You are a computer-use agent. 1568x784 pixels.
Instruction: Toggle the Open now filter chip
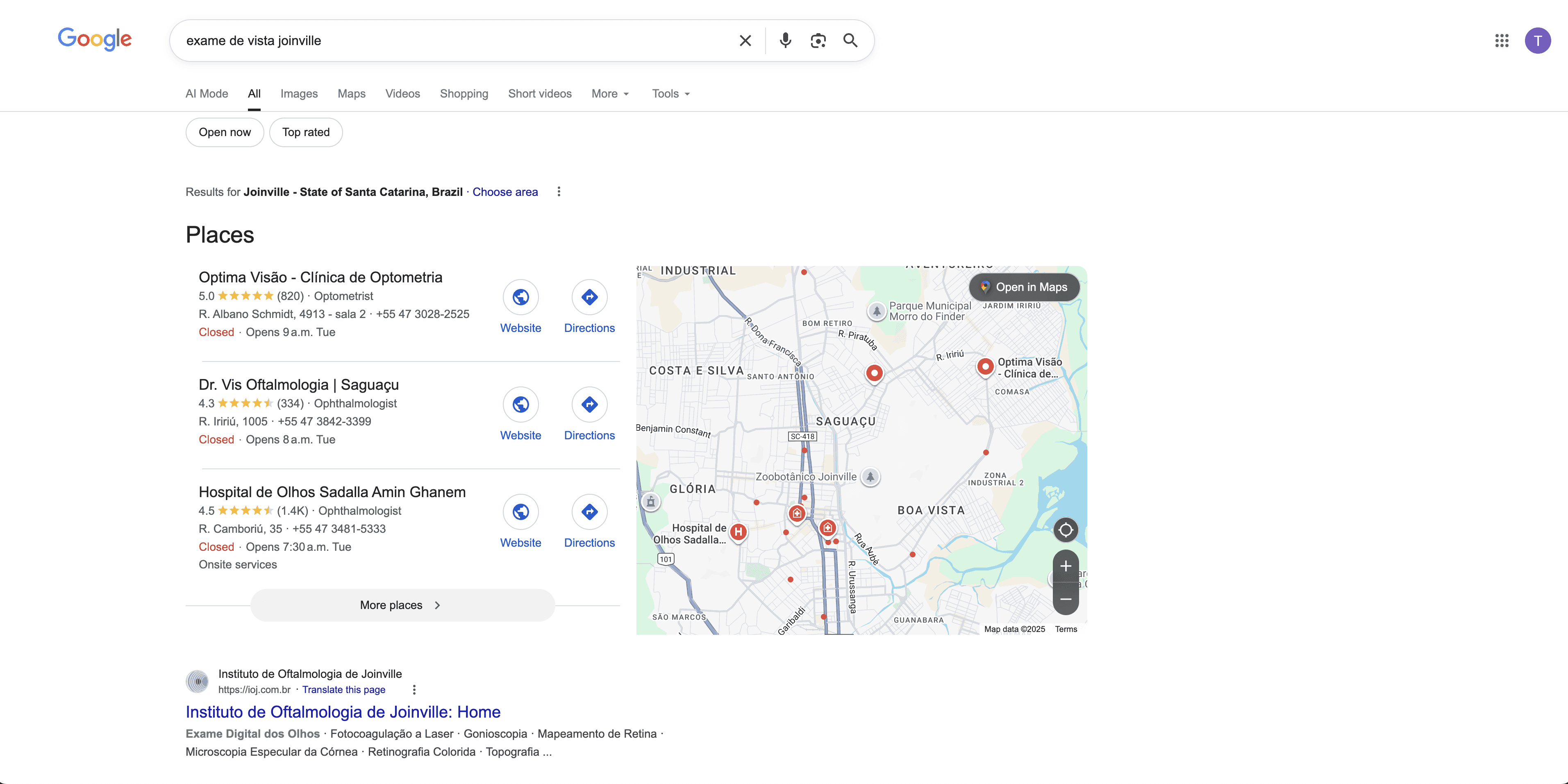tap(225, 132)
